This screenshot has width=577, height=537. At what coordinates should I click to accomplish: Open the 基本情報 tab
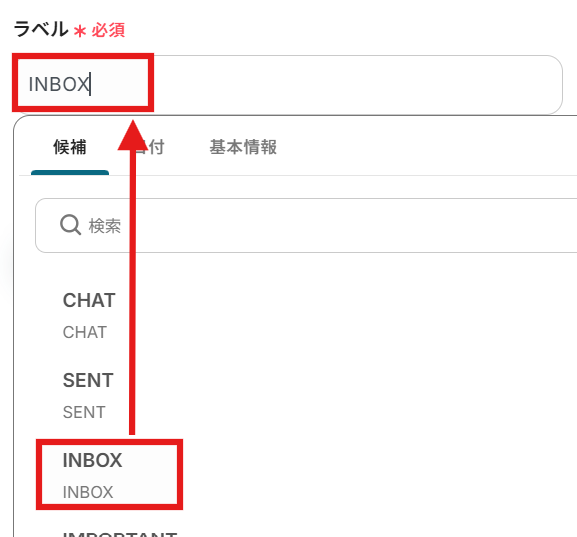coord(243,147)
